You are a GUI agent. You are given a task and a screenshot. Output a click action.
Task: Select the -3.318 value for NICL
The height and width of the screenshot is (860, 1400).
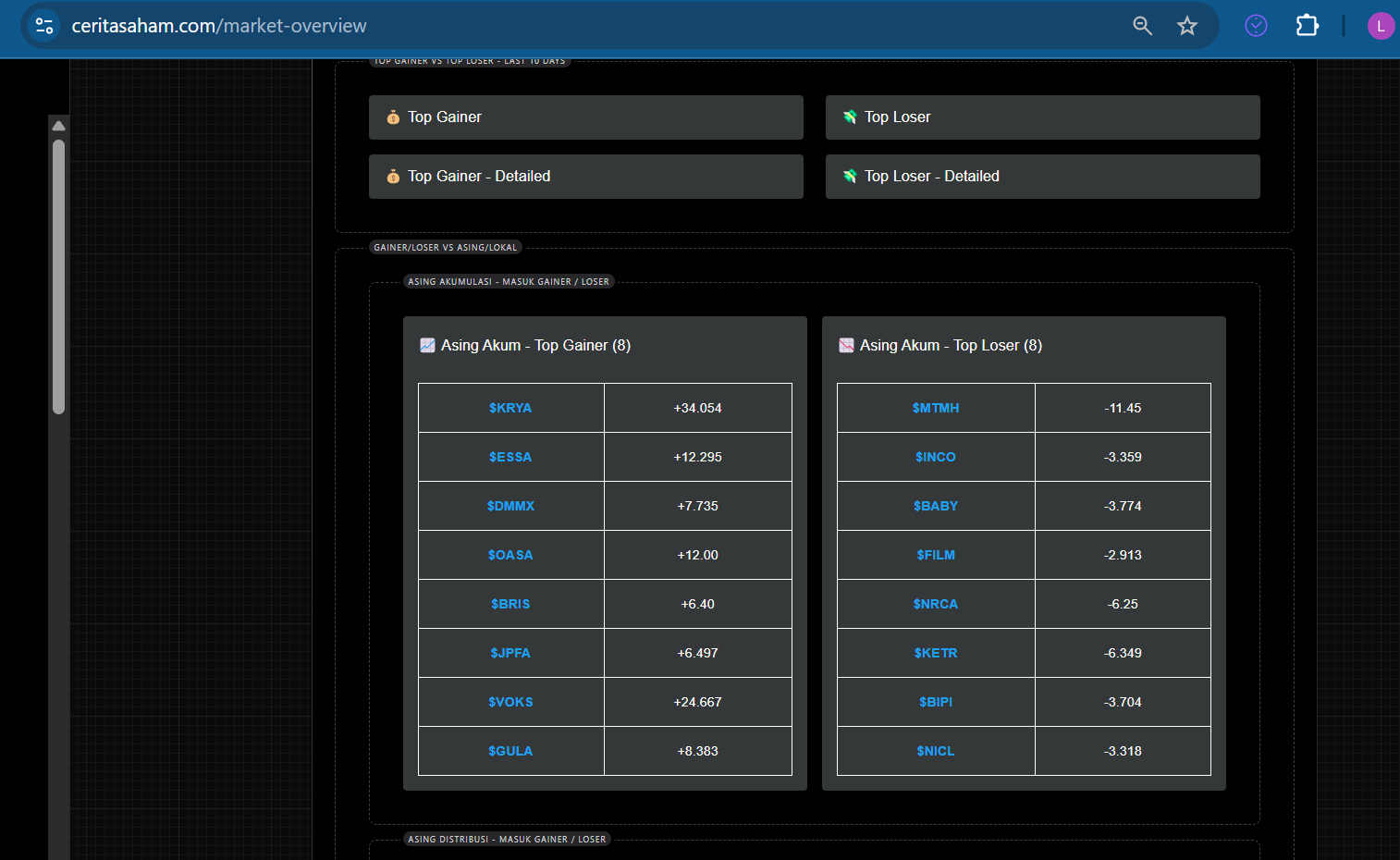1123,751
